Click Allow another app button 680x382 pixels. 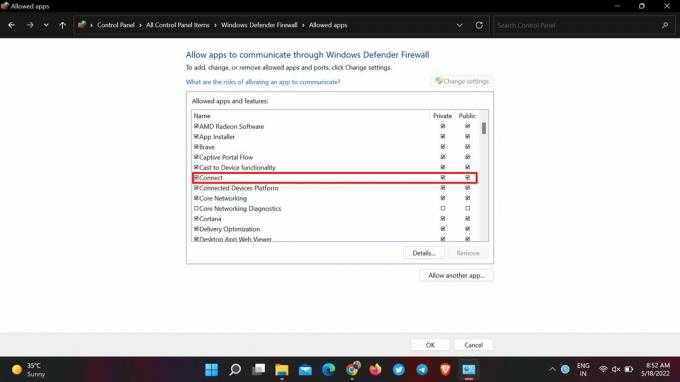[x=456, y=275]
